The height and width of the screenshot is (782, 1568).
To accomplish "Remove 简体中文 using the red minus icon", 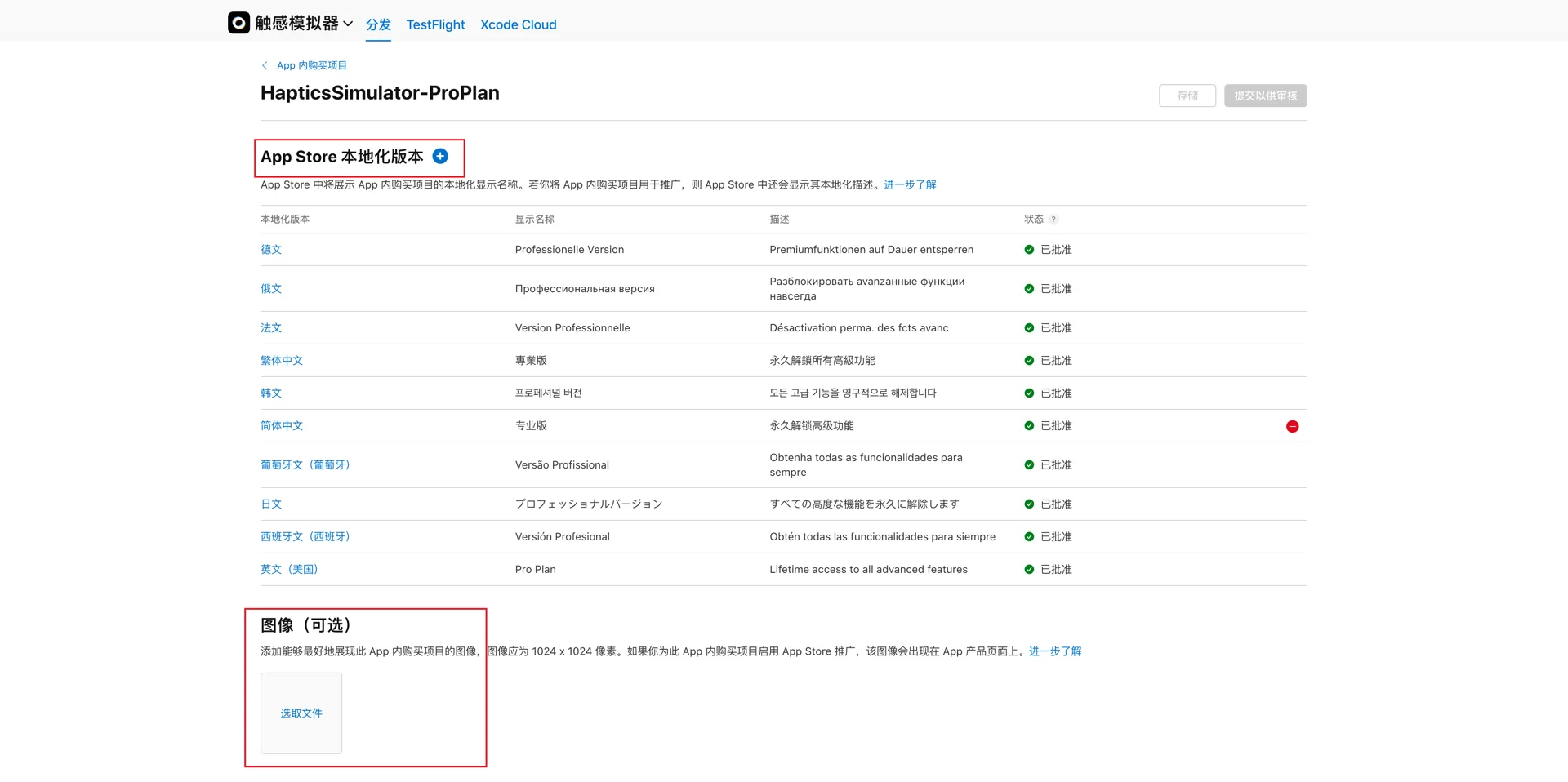I will (x=1292, y=425).
